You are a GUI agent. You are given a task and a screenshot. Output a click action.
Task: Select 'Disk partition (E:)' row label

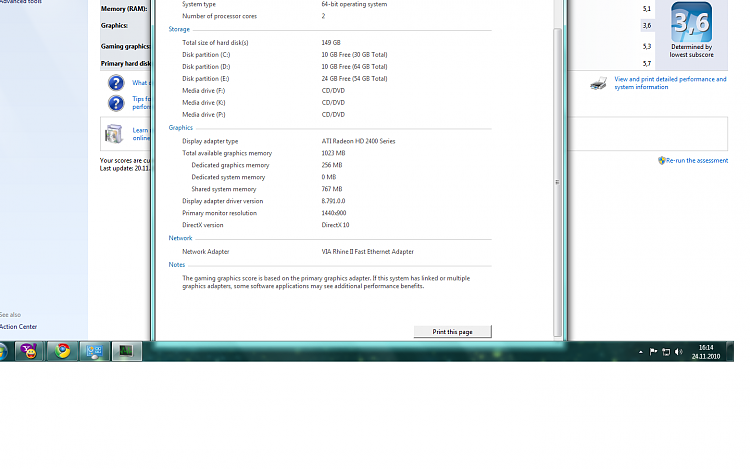click(x=206, y=78)
